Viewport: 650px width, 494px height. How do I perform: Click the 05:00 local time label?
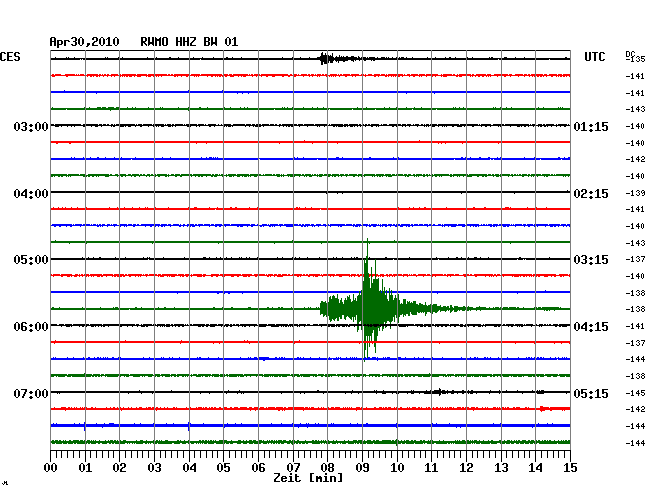31,260
